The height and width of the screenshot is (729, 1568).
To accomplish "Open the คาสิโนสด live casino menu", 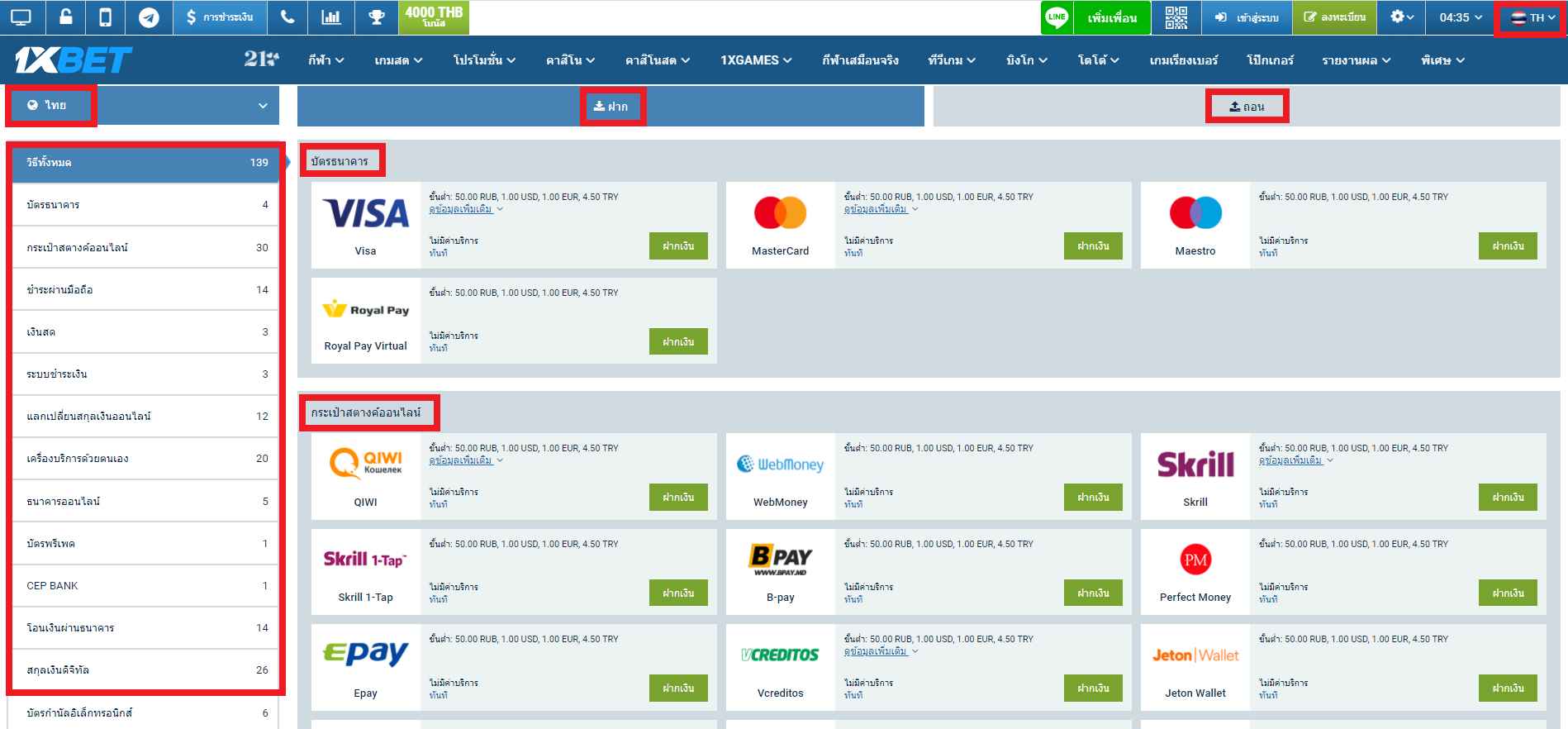I will pyautogui.click(x=658, y=60).
